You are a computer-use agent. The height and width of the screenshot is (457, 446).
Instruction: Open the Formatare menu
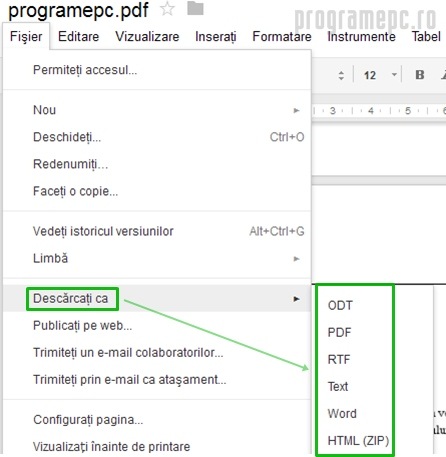tap(282, 36)
